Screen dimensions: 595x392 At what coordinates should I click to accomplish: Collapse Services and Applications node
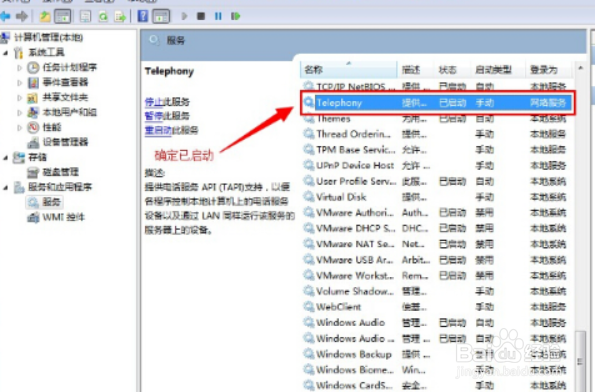[x=5, y=187]
